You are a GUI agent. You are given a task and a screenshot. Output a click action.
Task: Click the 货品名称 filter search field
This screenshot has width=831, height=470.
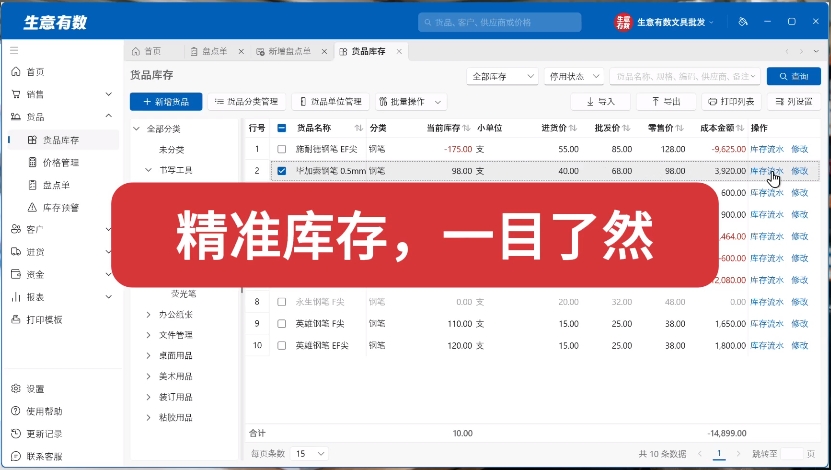pos(685,76)
